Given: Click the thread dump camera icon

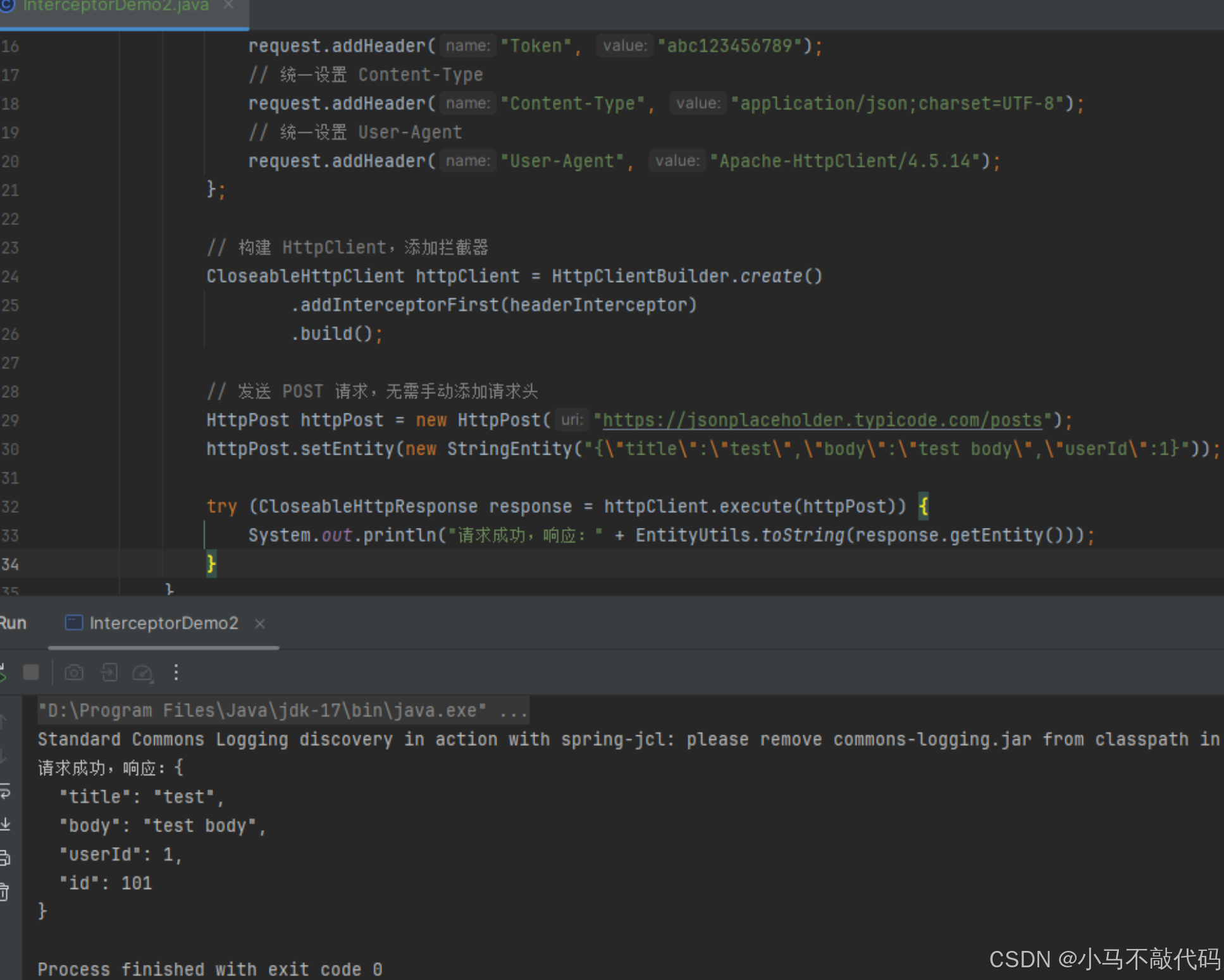Looking at the screenshot, I should click(74, 672).
